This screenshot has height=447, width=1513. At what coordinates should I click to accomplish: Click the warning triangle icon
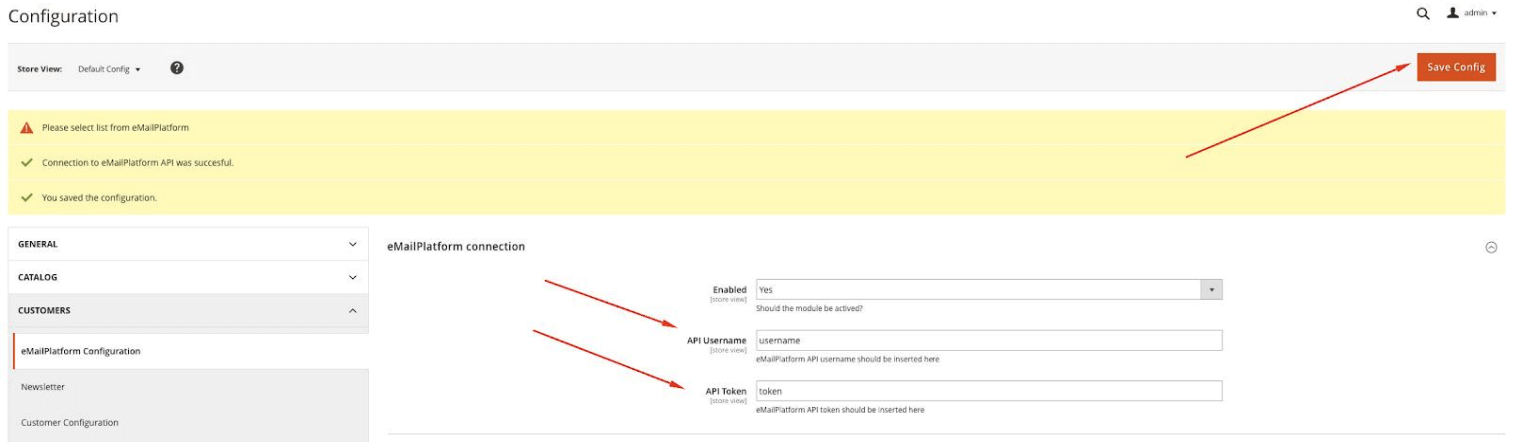click(x=27, y=128)
